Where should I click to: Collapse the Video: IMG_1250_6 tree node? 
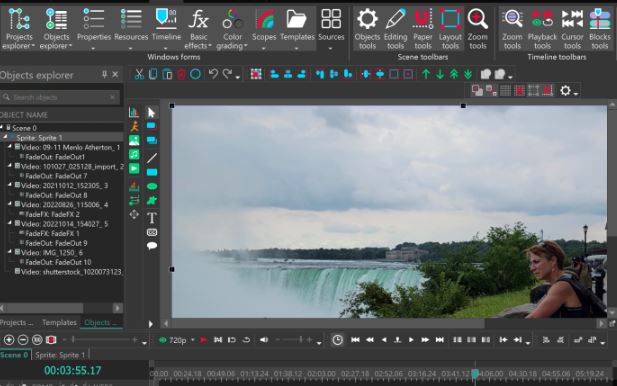[10, 252]
